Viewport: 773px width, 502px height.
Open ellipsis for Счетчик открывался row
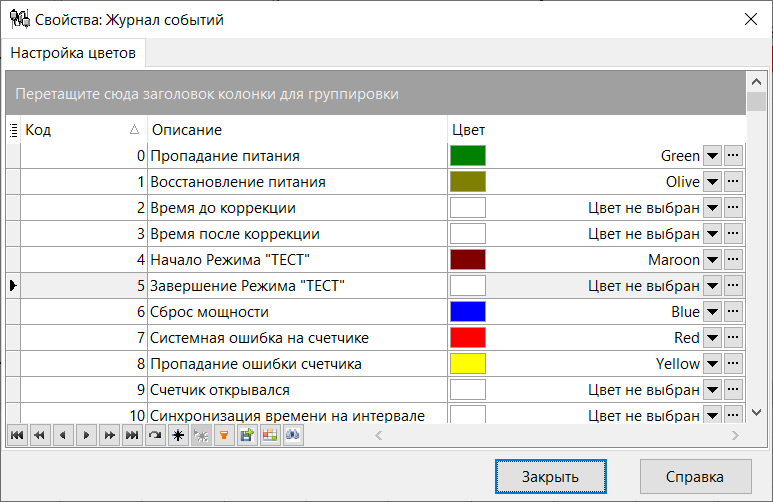click(734, 390)
